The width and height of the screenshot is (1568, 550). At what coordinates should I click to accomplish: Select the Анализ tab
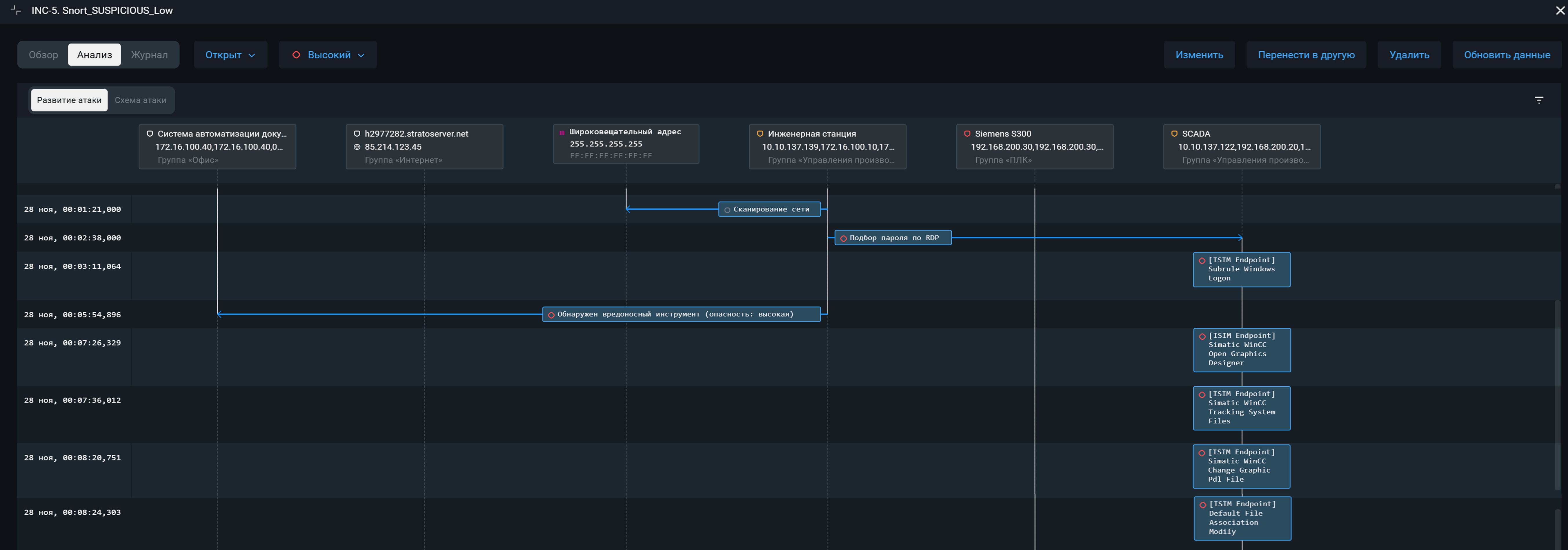94,55
